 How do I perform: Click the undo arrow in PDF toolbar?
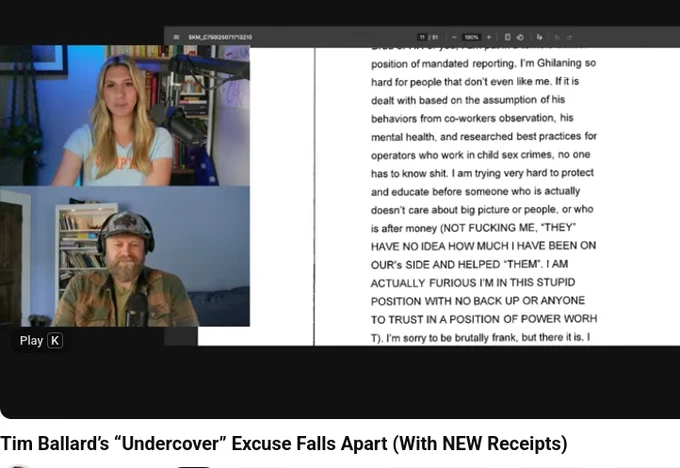click(557, 38)
